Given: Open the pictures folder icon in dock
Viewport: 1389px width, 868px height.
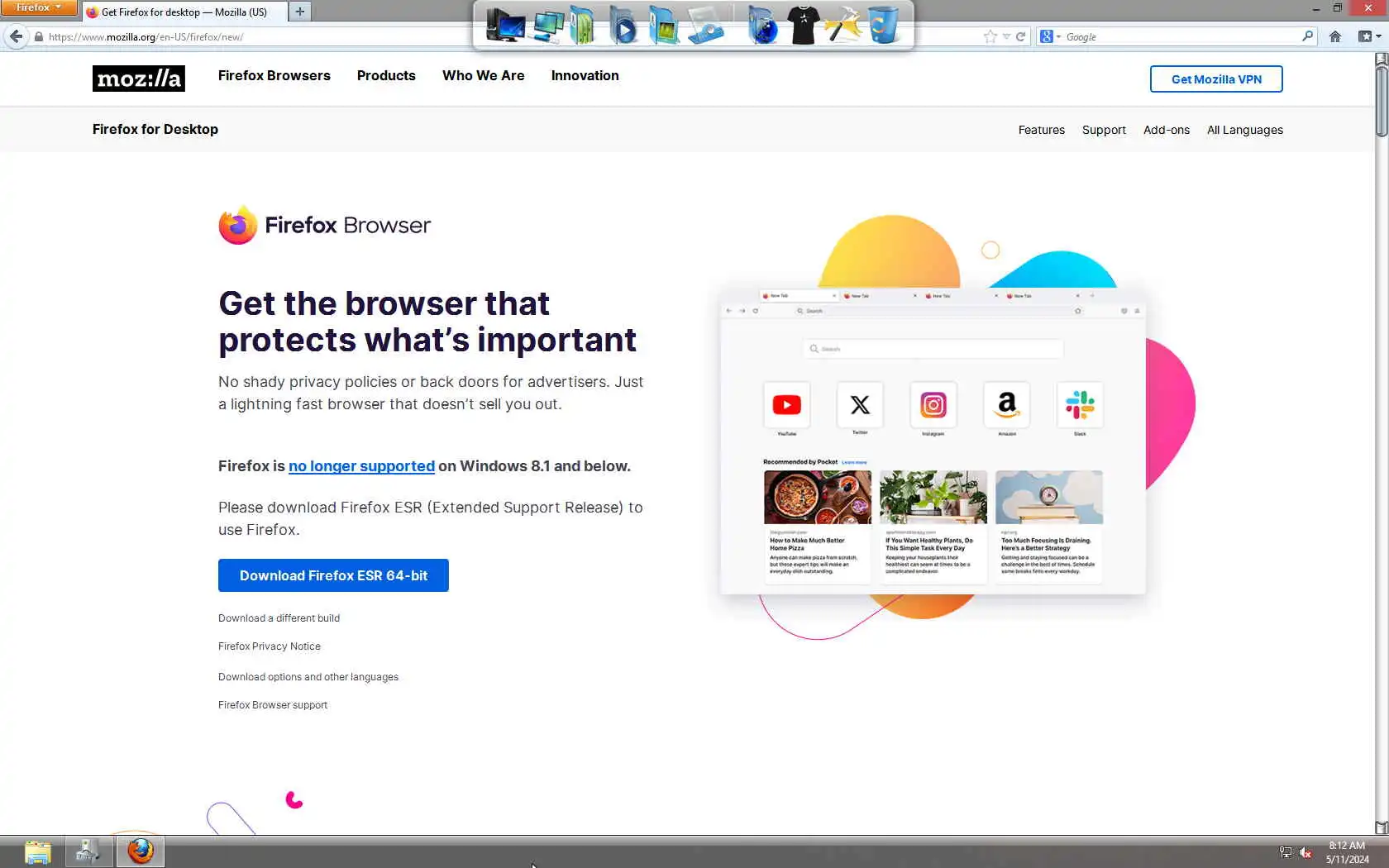Looking at the screenshot, I should pos(663,25).
